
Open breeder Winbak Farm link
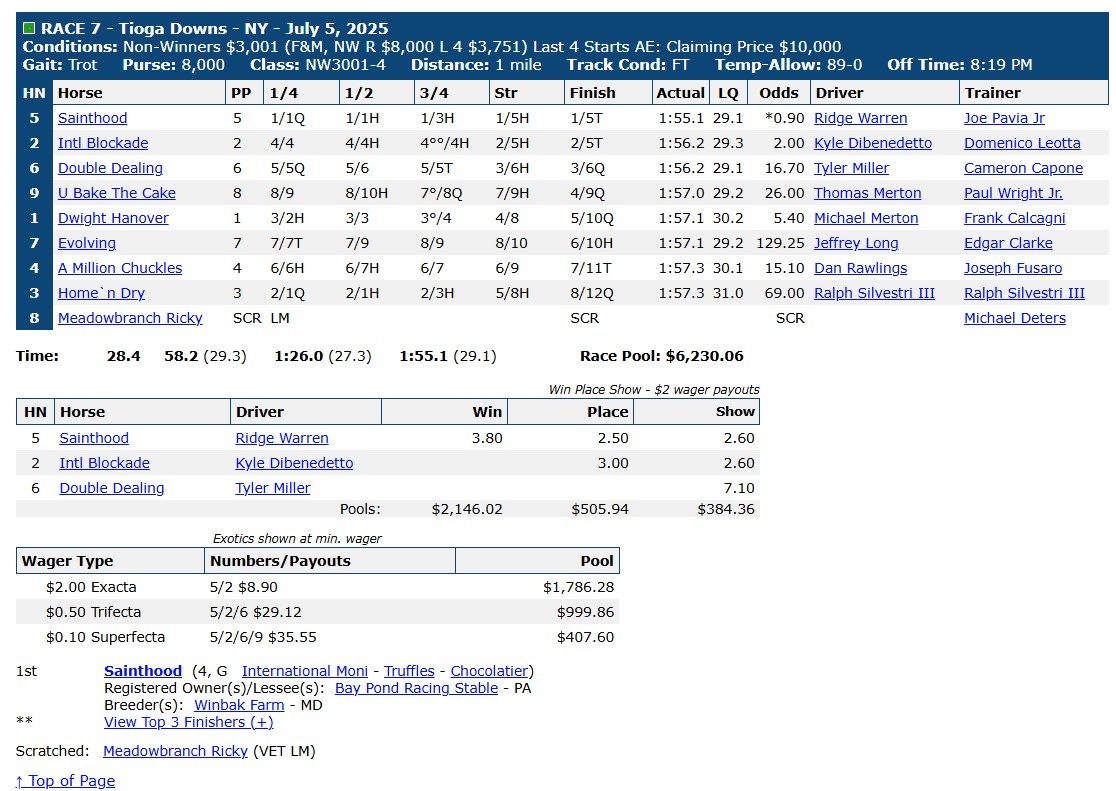[x=239, y=705]
